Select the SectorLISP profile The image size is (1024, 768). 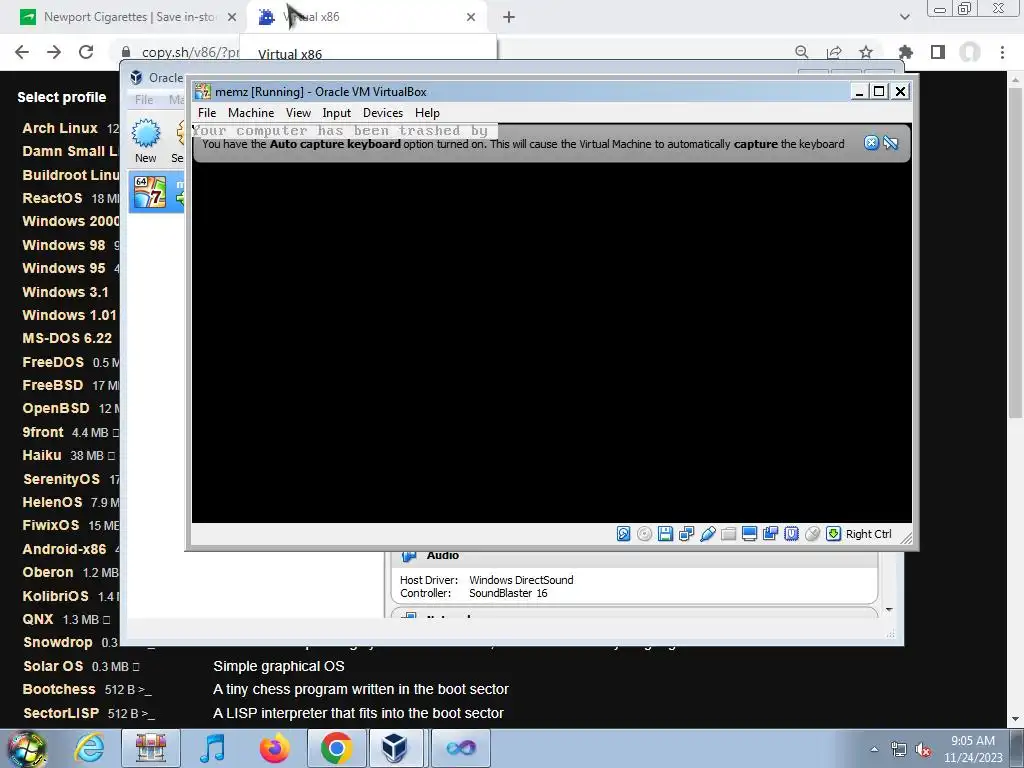point(61,713)
